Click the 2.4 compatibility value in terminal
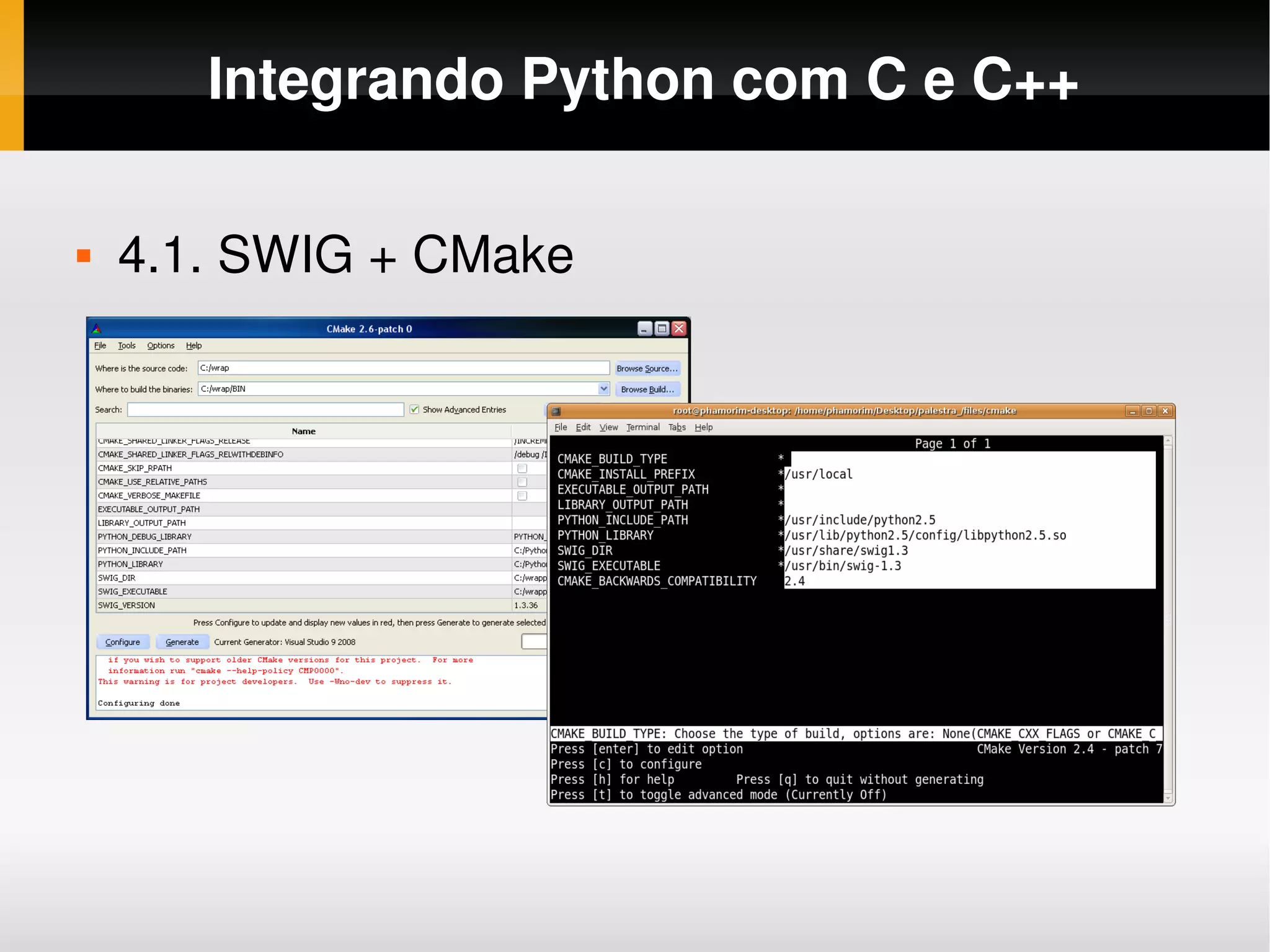The image size is (1270, 952). coord(794,581)
